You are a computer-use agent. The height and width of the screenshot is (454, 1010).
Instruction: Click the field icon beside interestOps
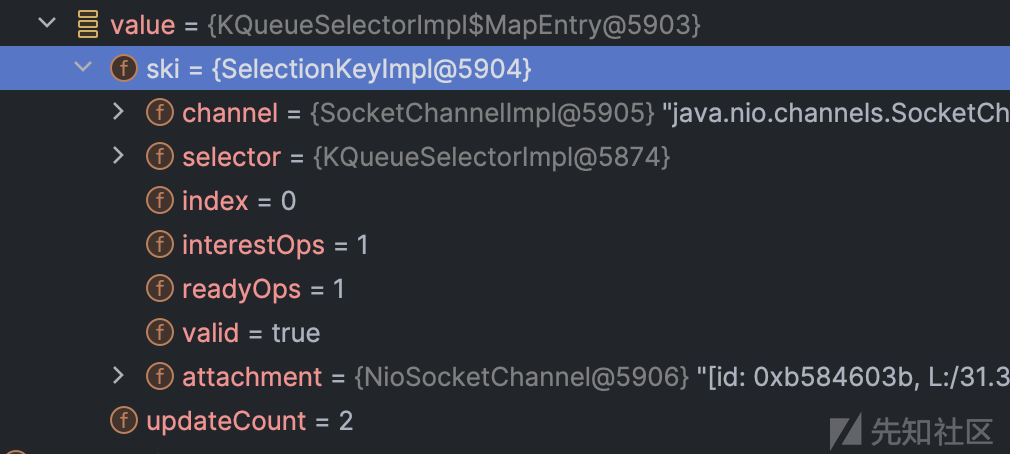coord(160,245)
